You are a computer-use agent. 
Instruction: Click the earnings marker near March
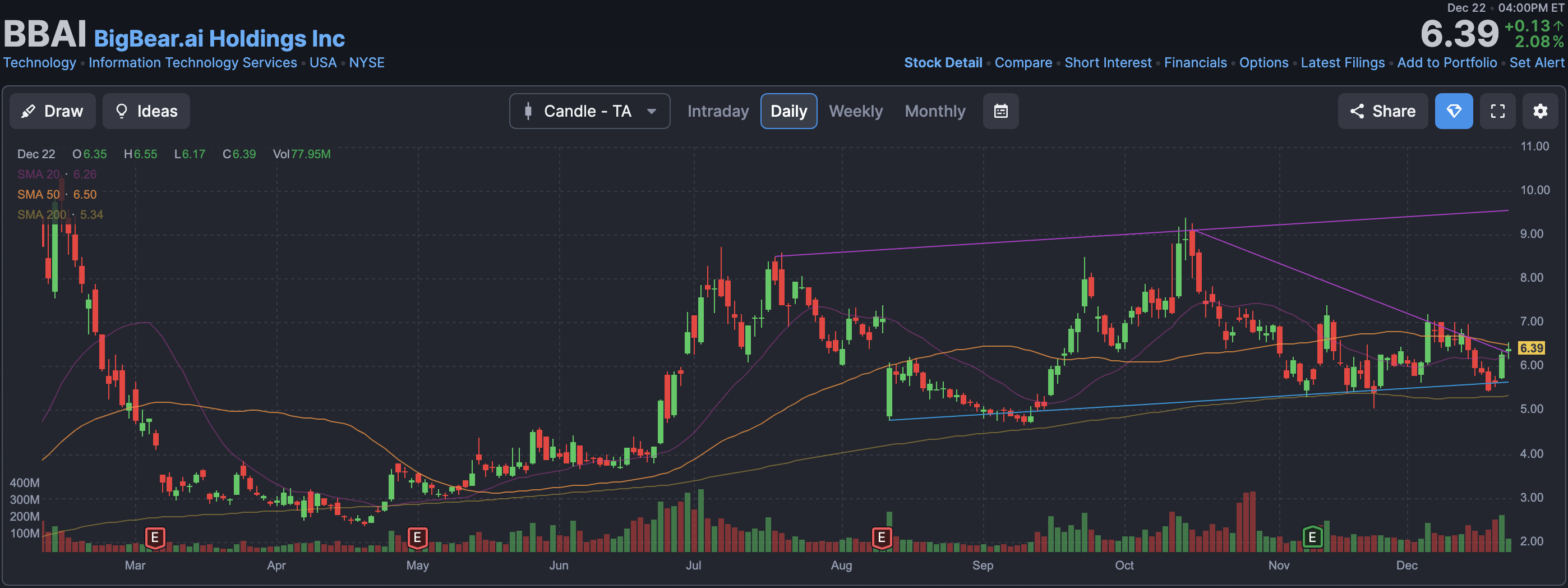pyautogui.click(x=155, y=538)
